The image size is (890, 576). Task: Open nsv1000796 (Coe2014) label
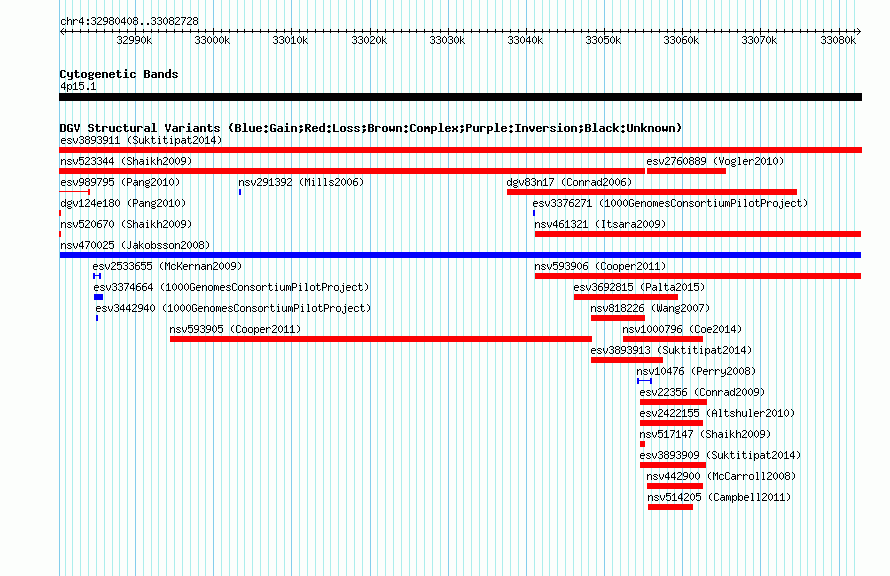click(682, 329)
